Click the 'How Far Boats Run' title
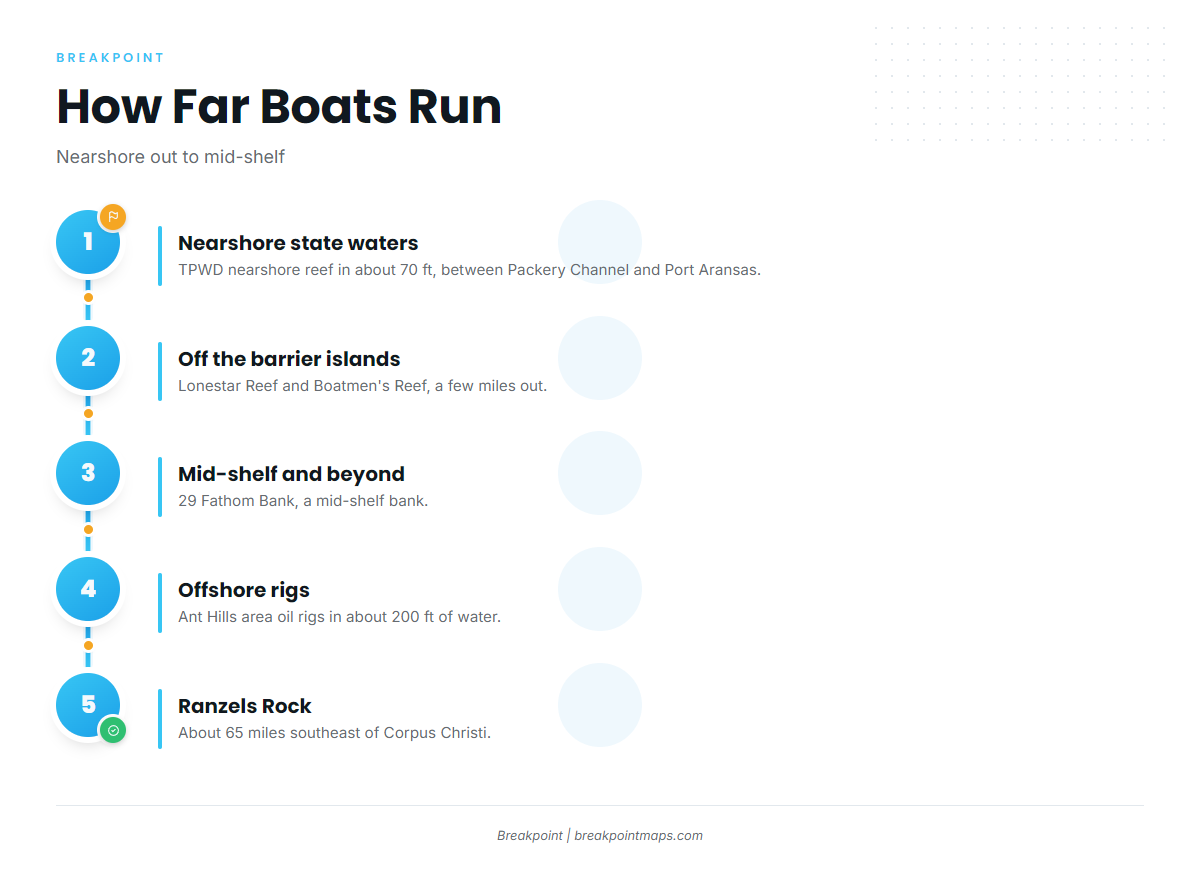This screenshot has width=1200, height=870. tap(279, 106)
